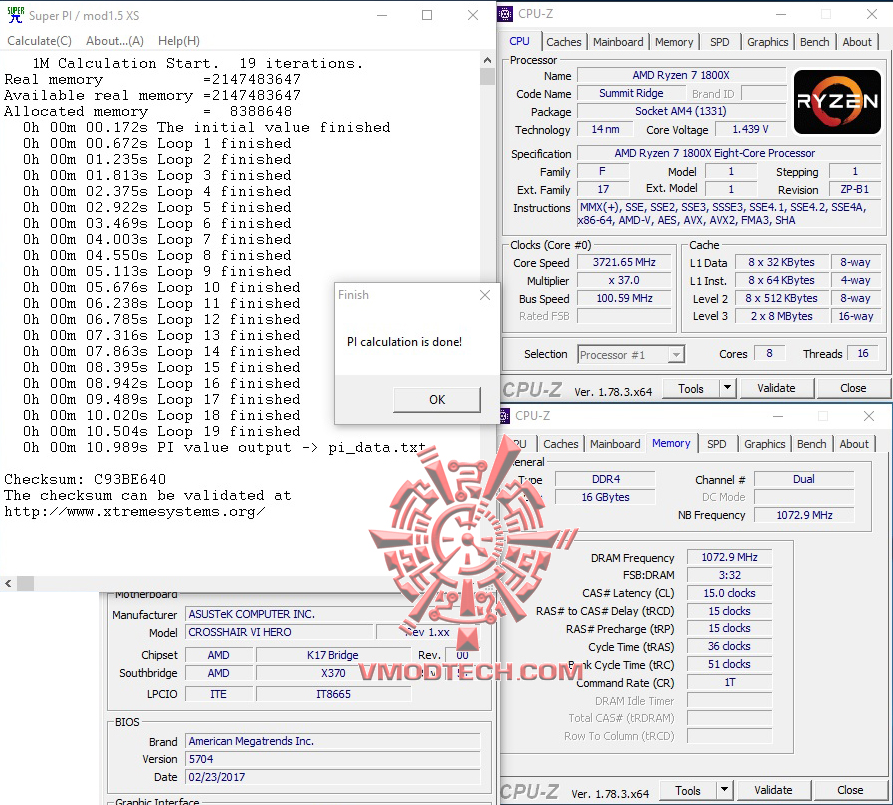Switch to the About tab in lower CPU-Z
Screen dimensions: 893x805
pos(854,443)
